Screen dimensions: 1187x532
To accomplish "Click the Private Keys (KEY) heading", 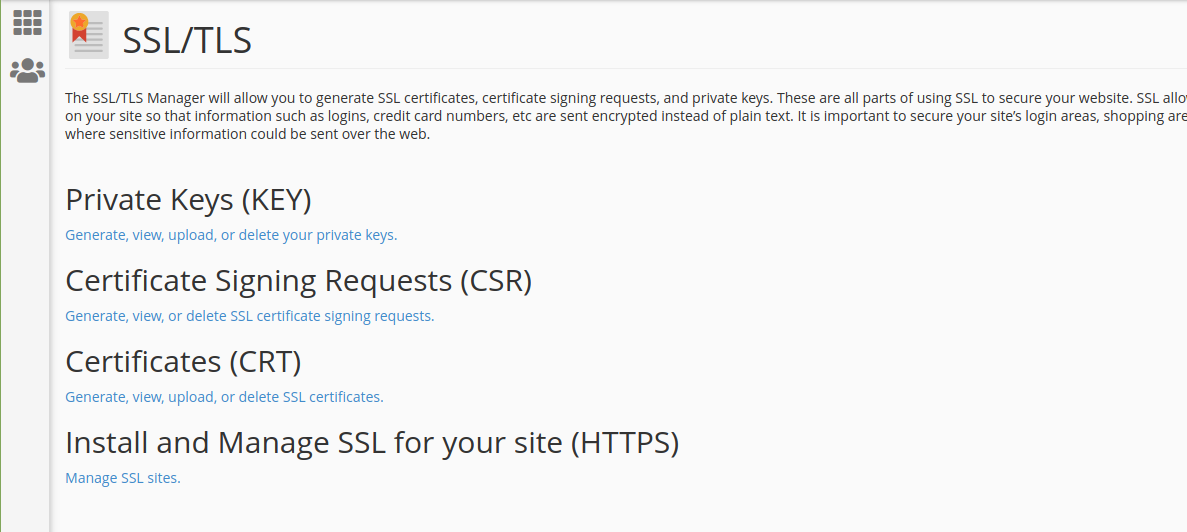I will [x=188, y=200].
